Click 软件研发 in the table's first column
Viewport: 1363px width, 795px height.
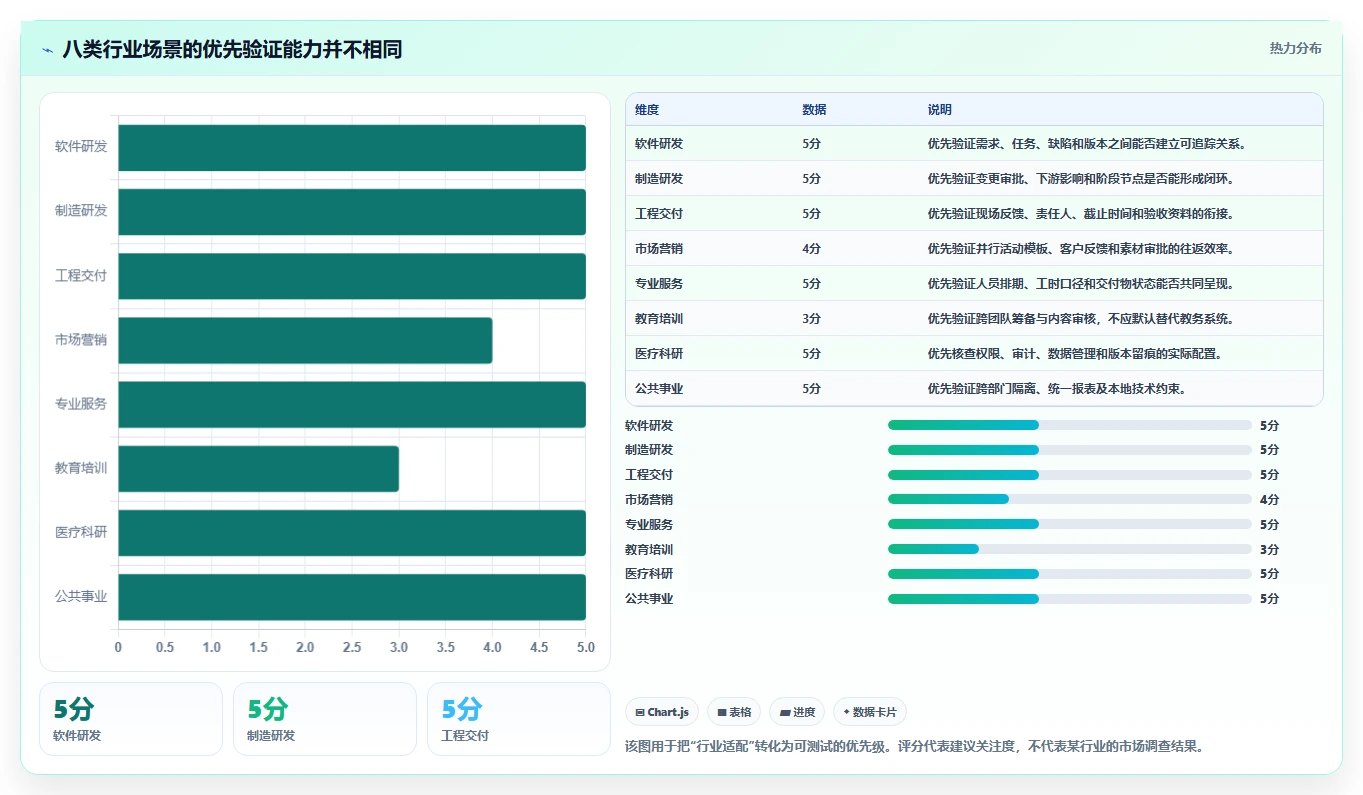(659, 144)
